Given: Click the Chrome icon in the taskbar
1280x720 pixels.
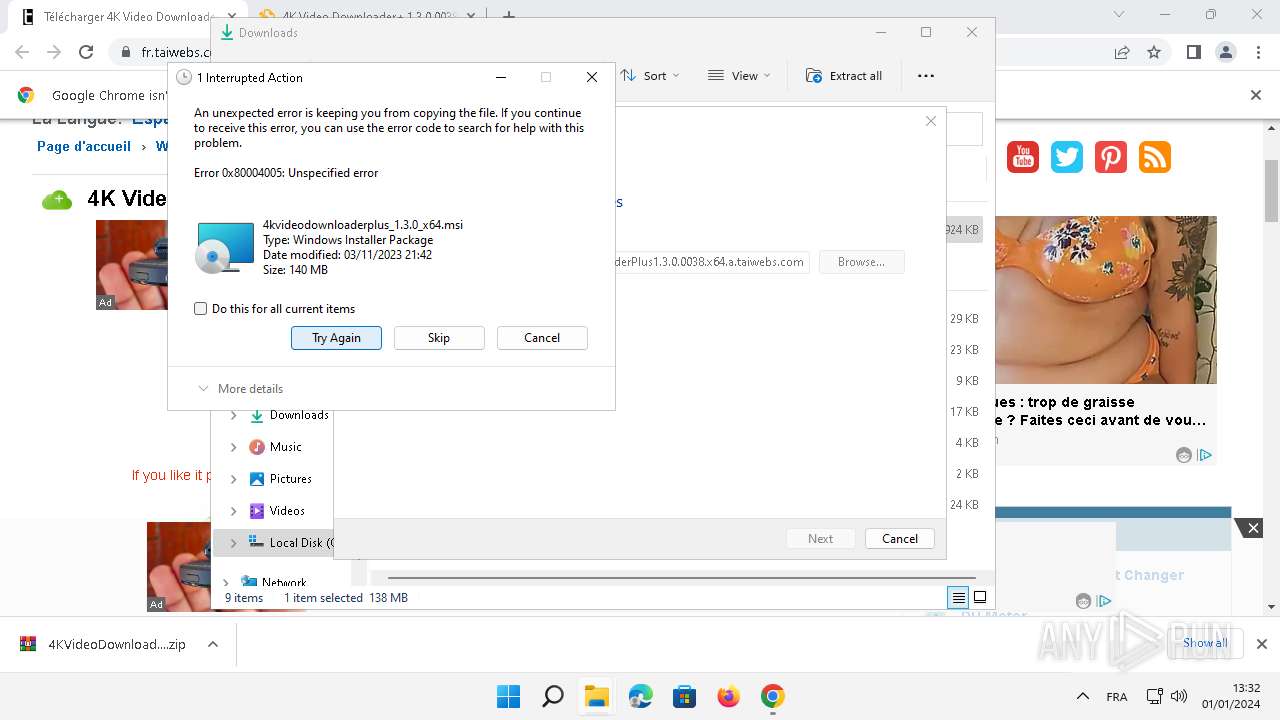Looking at the screenshot, I should point(772,696).
